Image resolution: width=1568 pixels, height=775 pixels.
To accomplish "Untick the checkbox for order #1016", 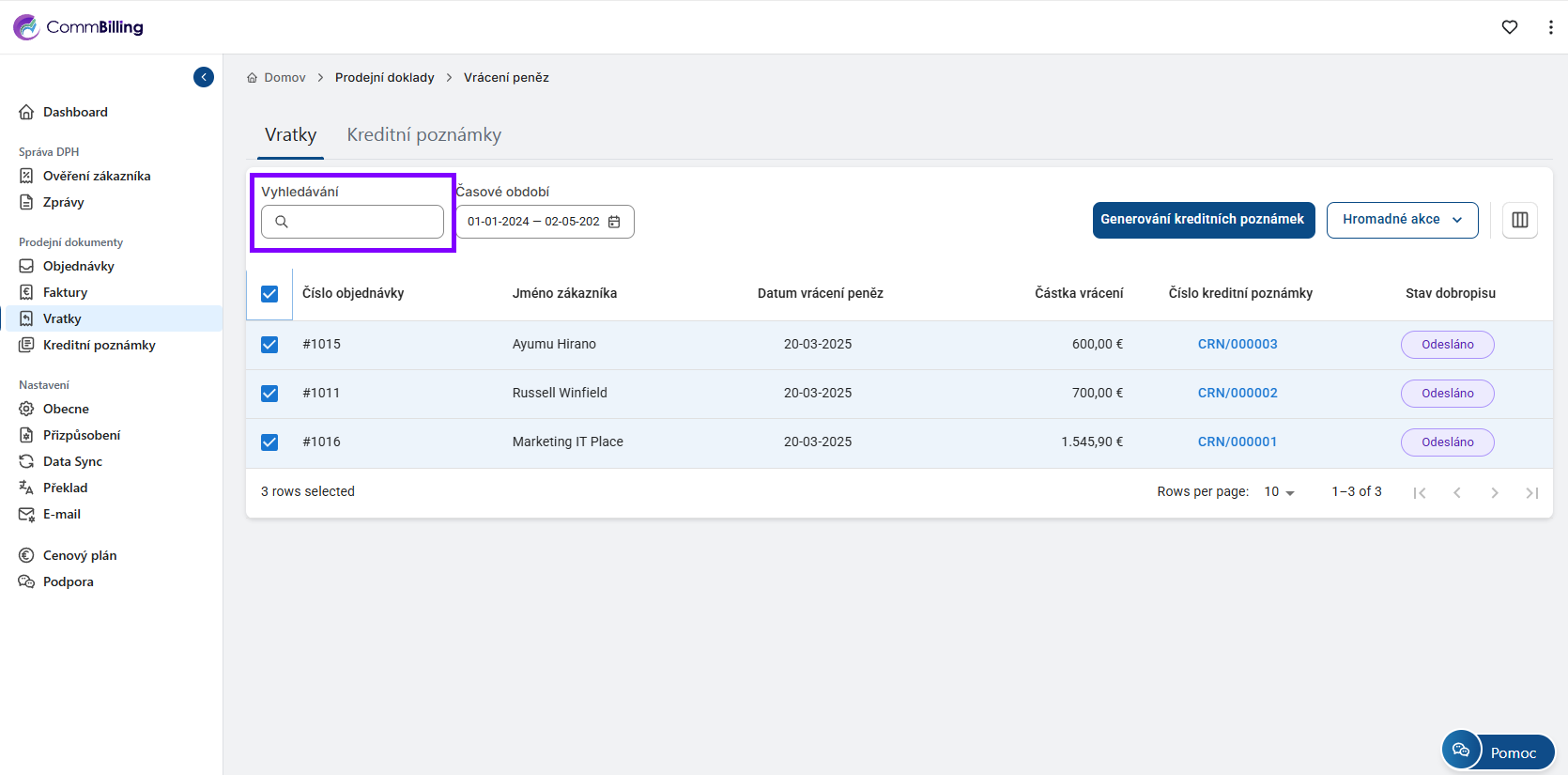I will pyautogui.click(x=269, y=442).
